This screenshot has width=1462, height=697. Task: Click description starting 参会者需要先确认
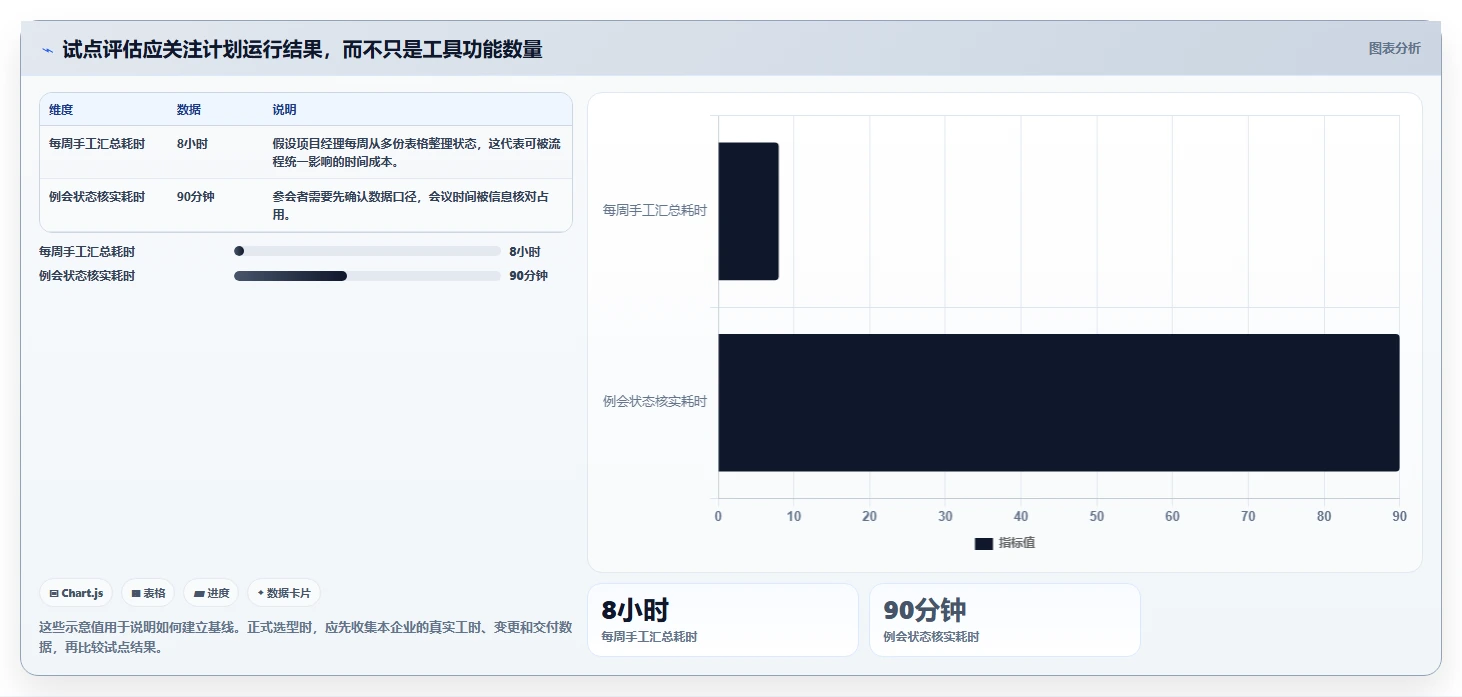pos(410,205)
